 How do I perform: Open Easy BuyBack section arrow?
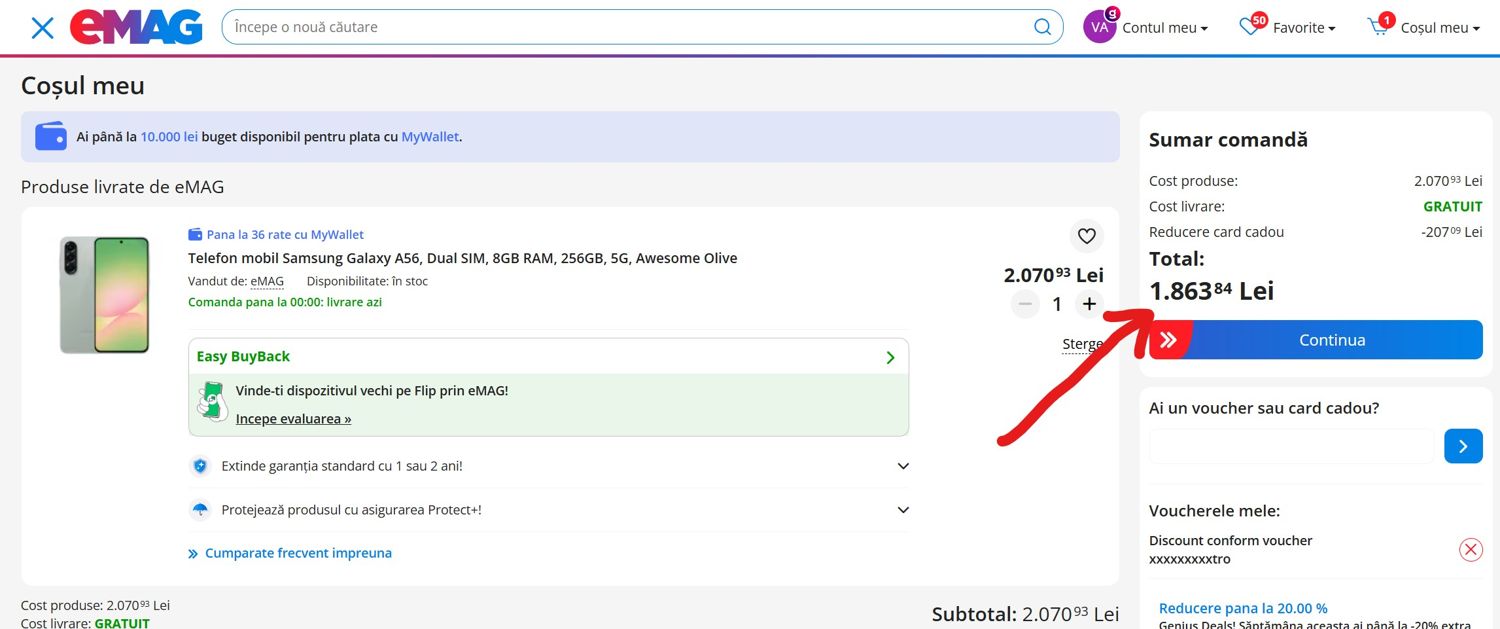click(890, 357)
